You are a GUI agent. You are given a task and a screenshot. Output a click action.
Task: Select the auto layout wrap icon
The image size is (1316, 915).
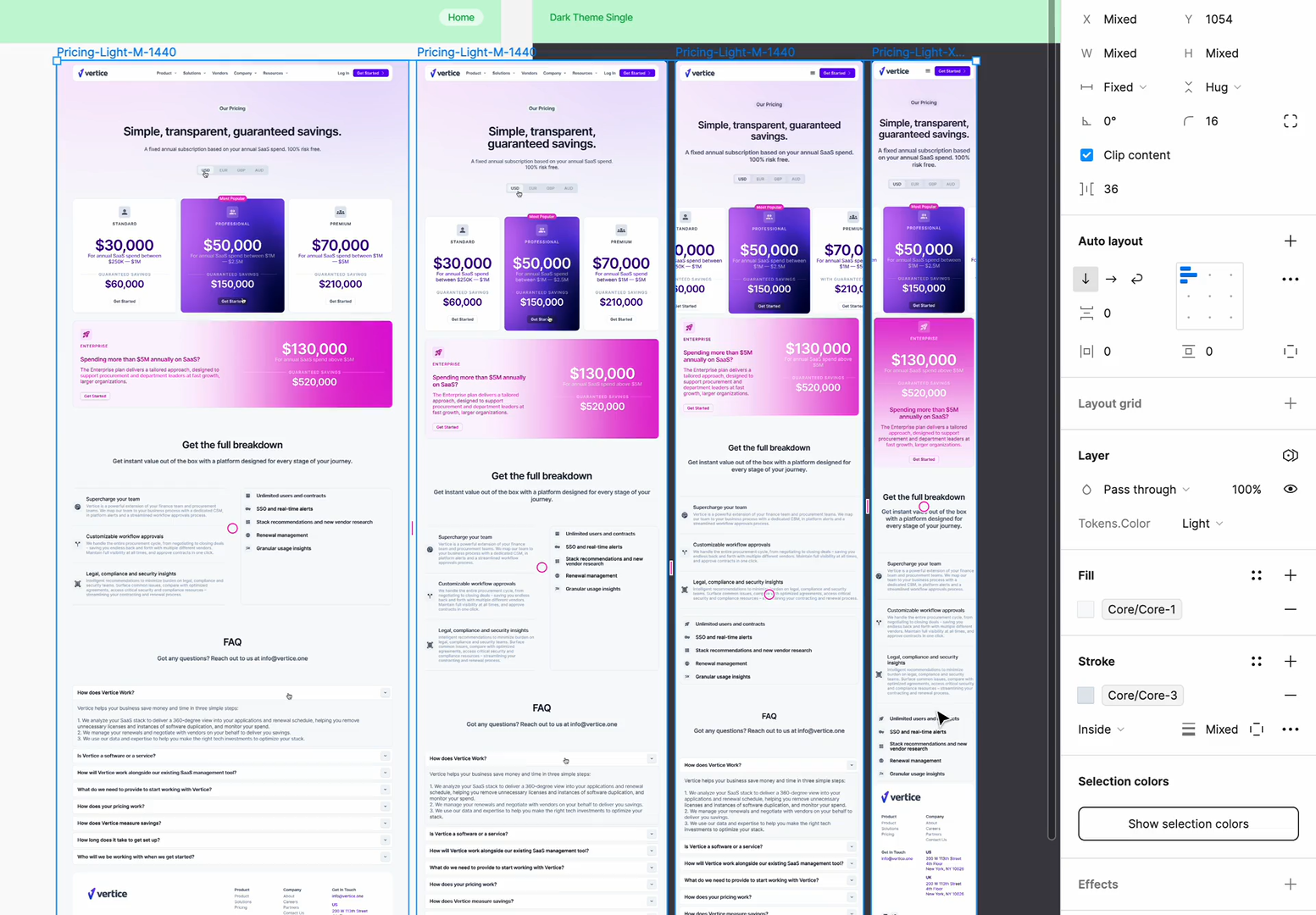click(x=1136, y=279)
